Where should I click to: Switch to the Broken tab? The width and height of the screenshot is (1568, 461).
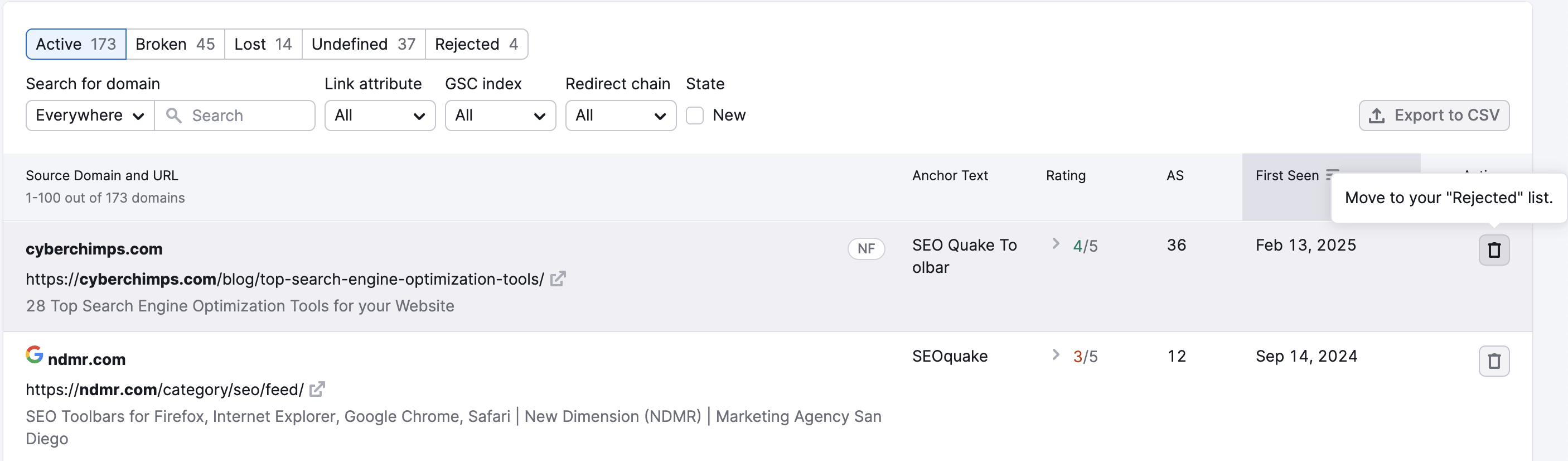click(175, 44)
